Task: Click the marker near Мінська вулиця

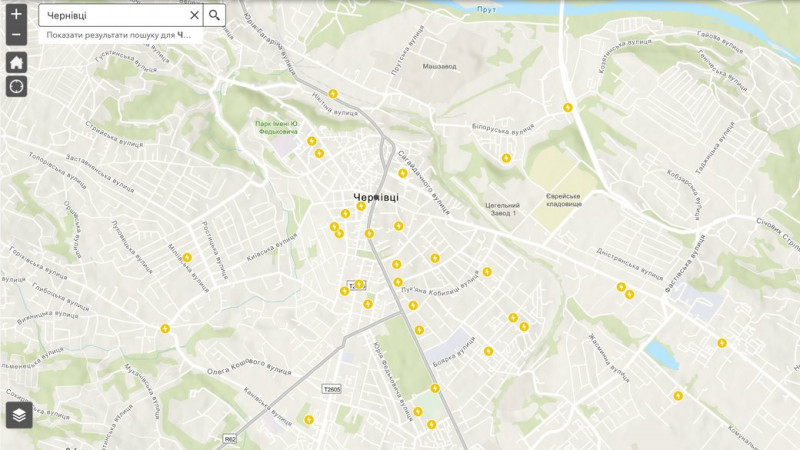Action: 187,257
